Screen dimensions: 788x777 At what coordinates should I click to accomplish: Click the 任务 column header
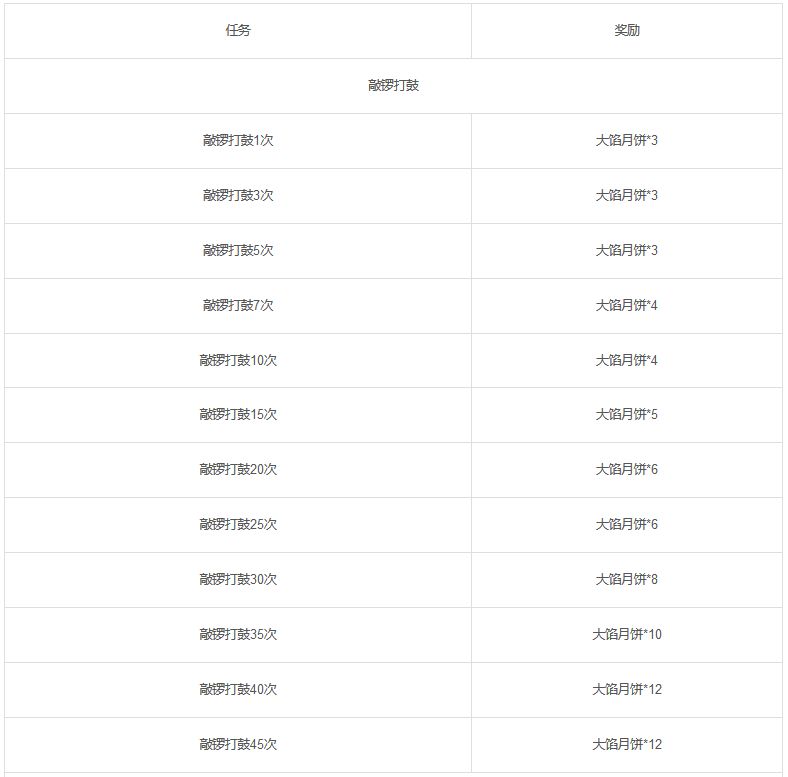238,31
